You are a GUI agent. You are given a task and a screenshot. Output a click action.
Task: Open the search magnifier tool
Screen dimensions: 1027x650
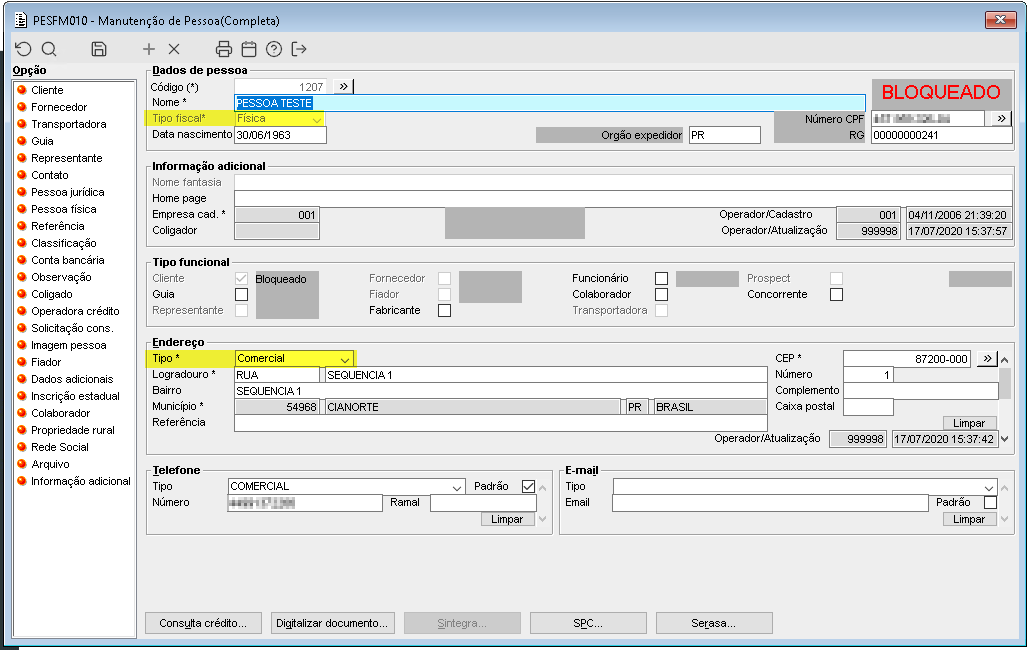click(x=49, y=48)
